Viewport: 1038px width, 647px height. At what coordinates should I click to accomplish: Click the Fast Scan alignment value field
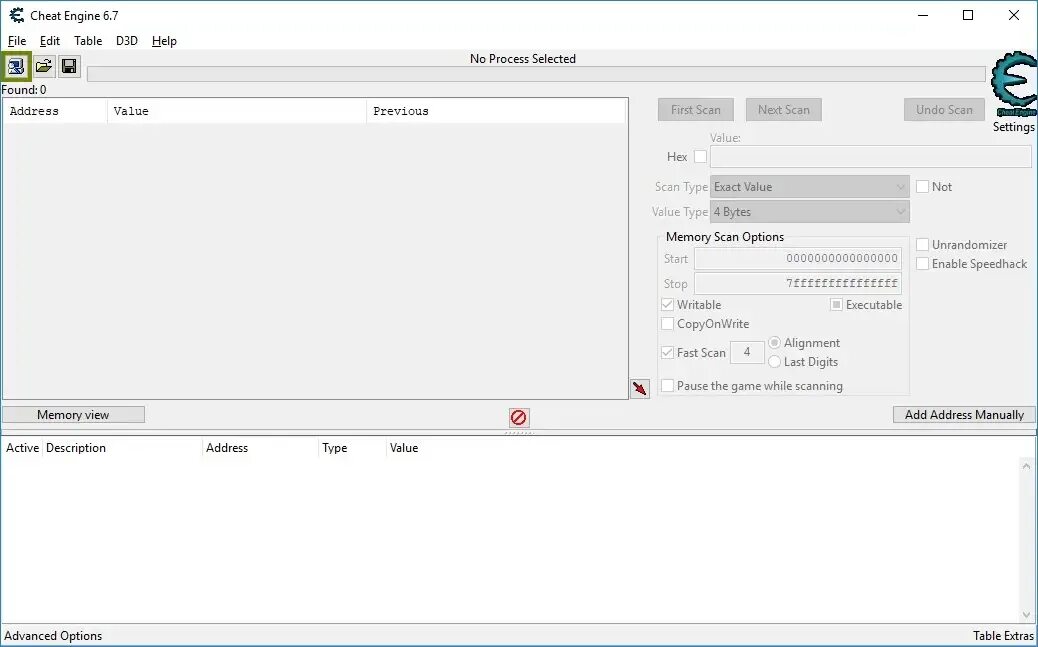coord(747,353)
